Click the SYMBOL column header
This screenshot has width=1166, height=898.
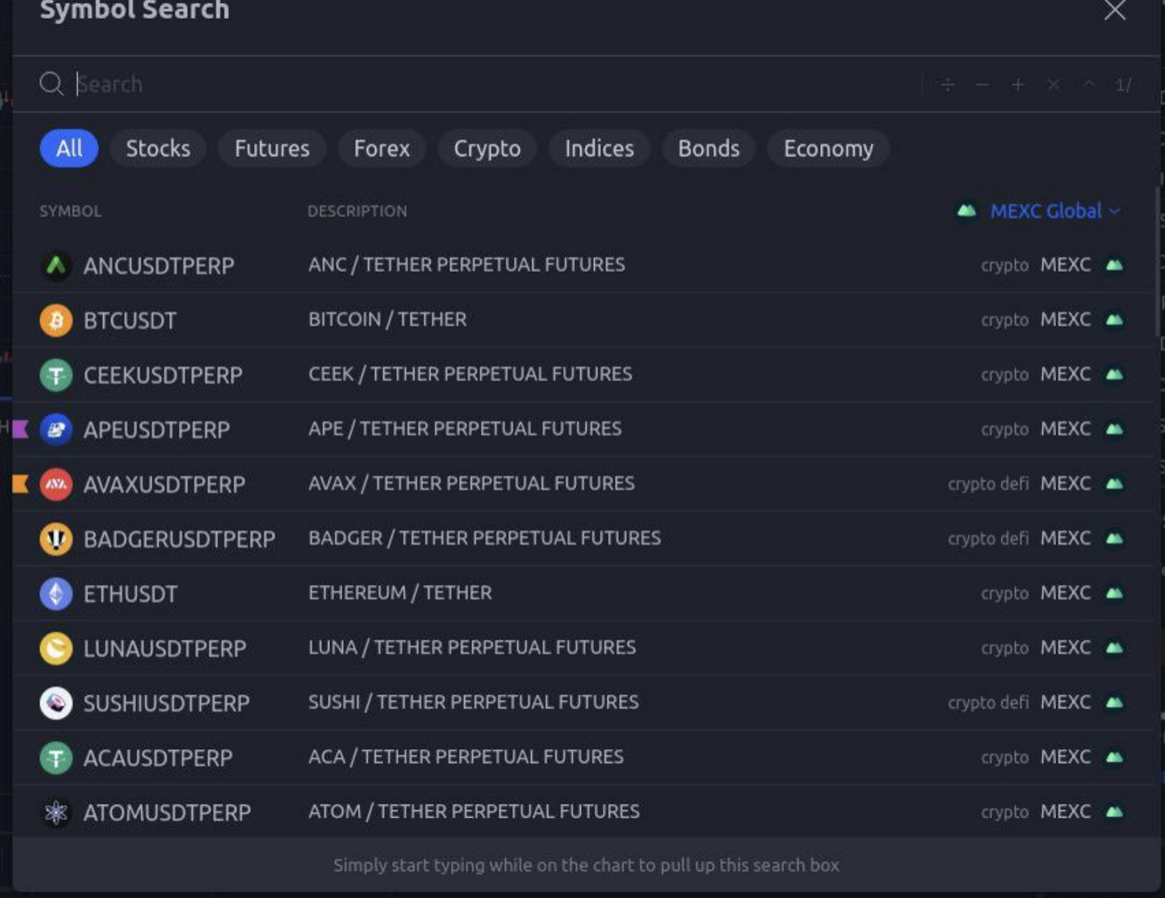click(70, 211)
